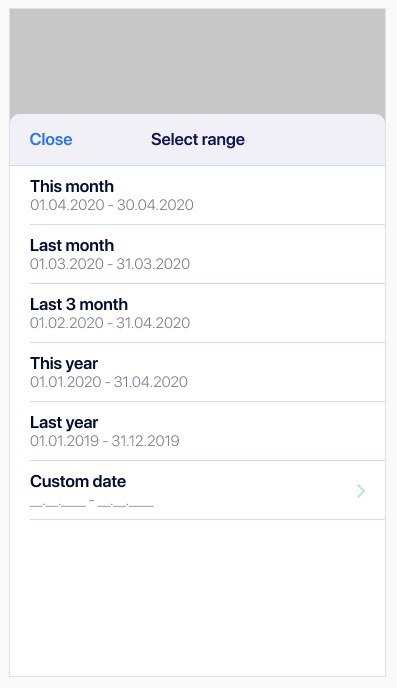This screenshot has height=688, width=397.
Task: Click the 01.01.2020 - 31.04.2020 date text
Action: (109, 382)
